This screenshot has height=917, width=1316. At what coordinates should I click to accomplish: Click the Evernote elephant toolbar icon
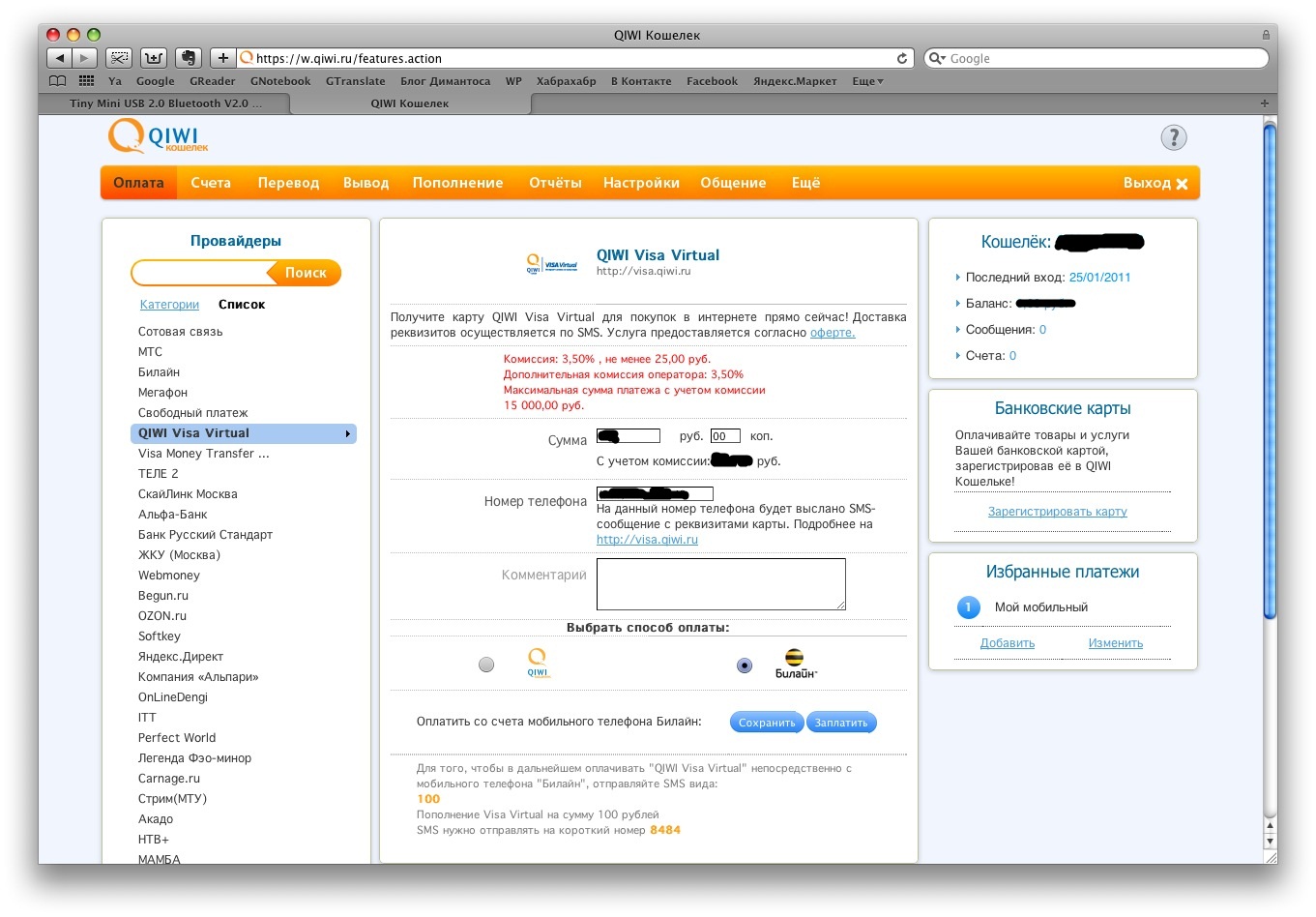tap(189, 58)
